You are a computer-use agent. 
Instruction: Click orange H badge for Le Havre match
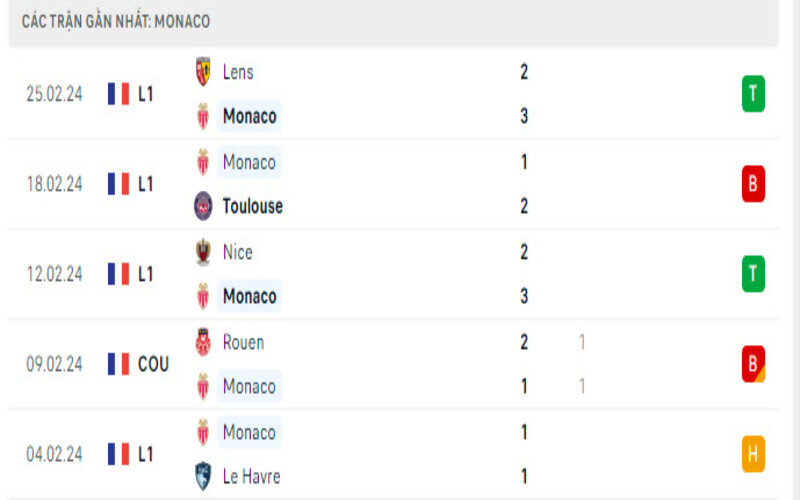click(753, 454)
